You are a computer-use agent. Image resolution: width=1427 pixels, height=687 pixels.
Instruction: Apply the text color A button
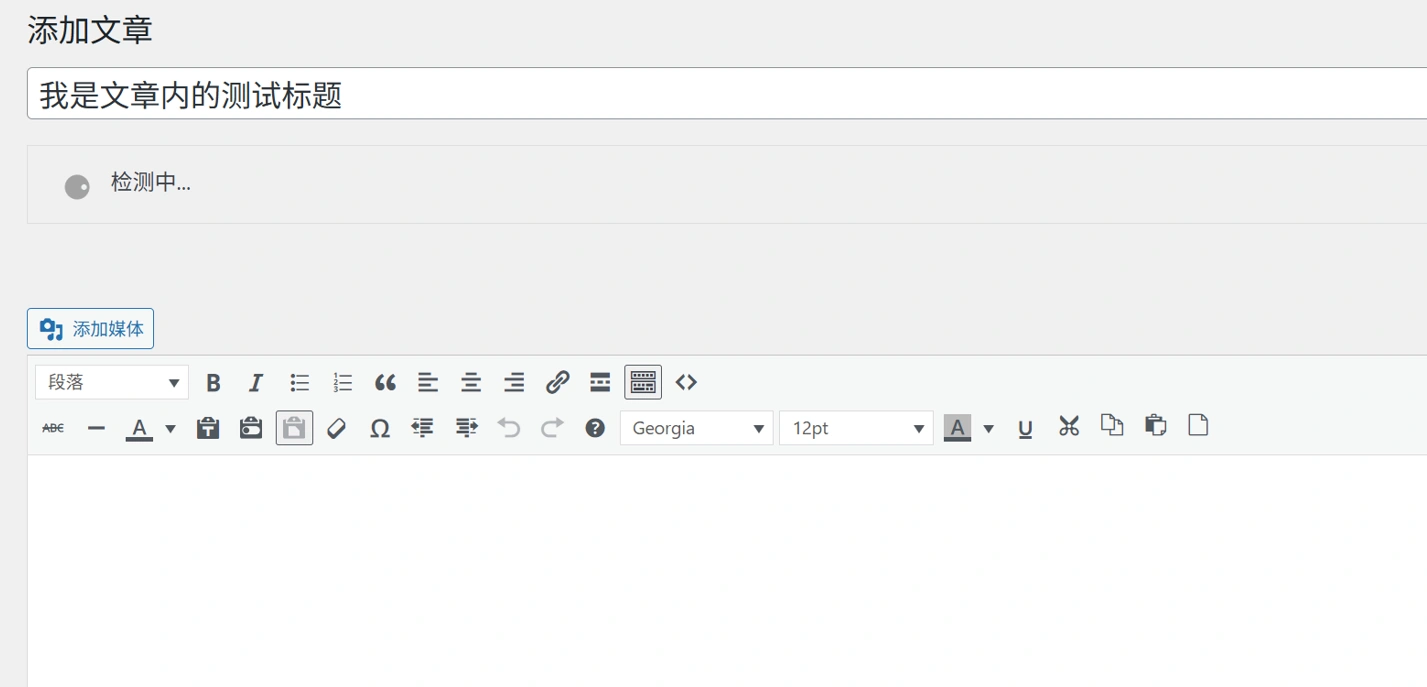pos(139,428)
